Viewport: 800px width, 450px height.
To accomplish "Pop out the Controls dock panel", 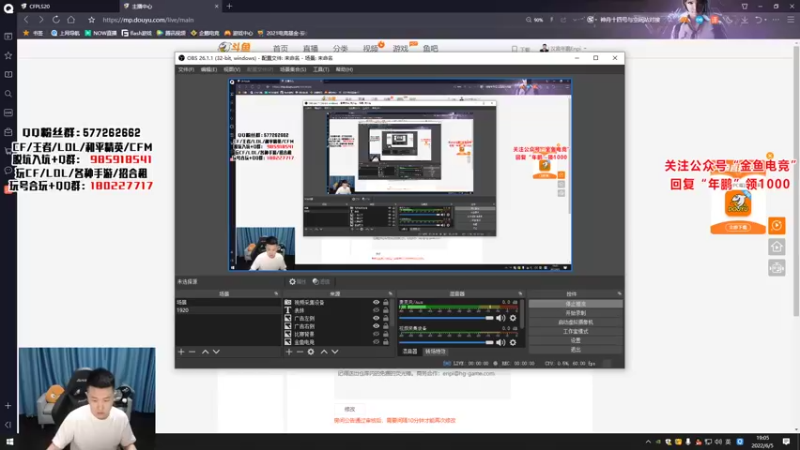I will point(619,294).
